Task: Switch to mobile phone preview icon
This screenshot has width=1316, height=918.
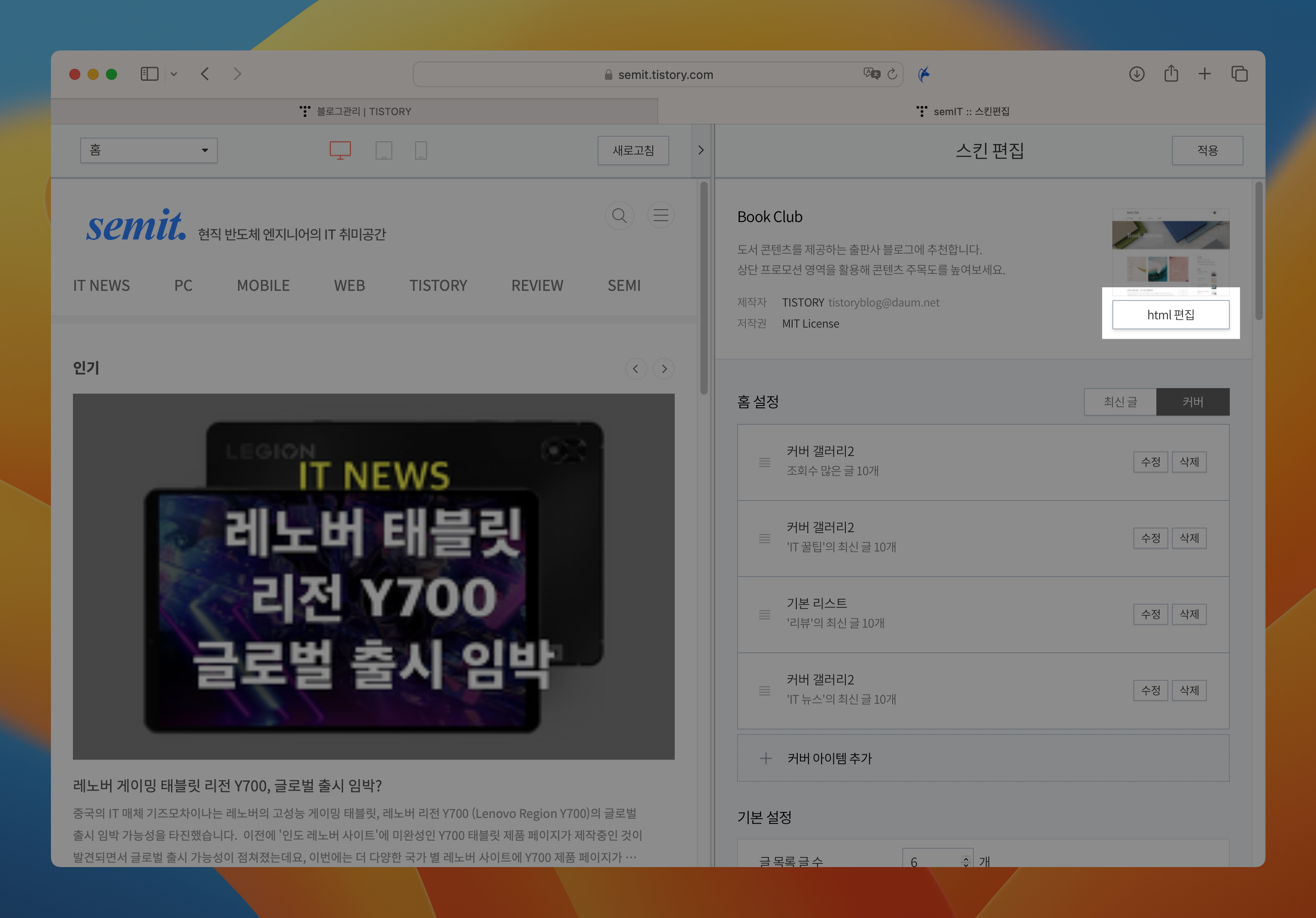Action: [x=421, y=150]
